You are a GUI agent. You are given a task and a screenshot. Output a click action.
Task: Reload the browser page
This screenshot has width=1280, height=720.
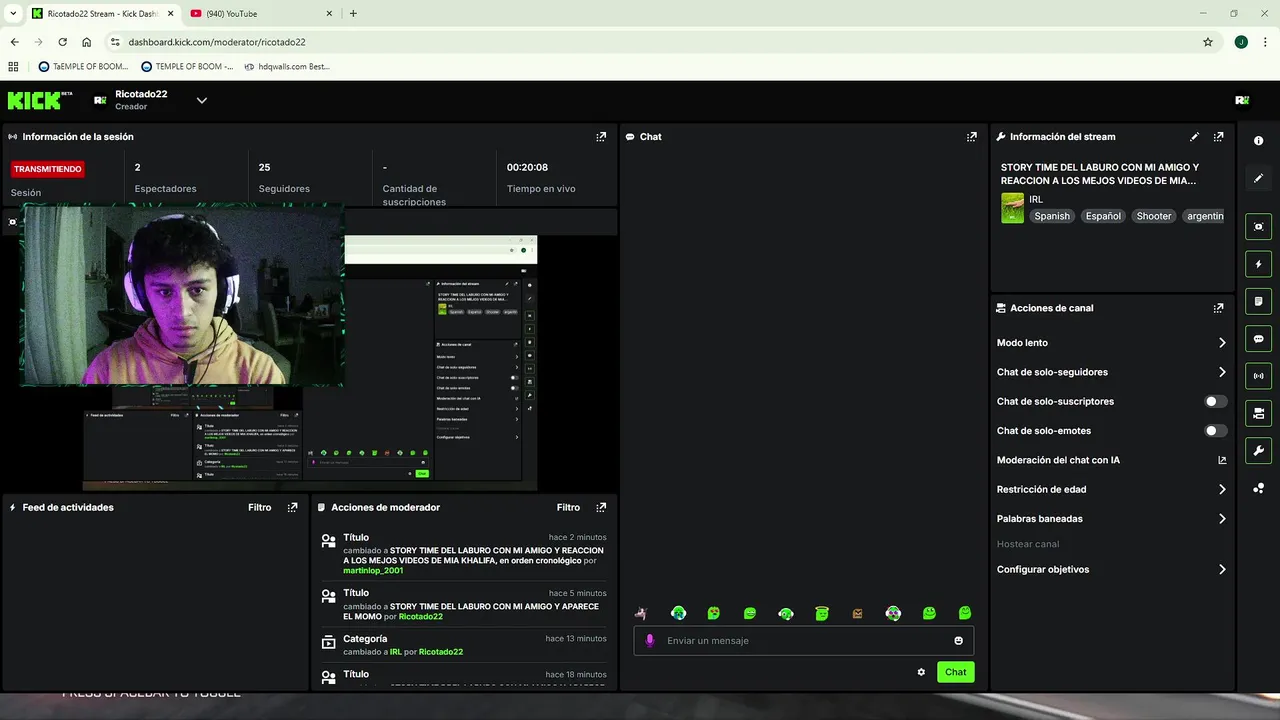coord(62,42)
